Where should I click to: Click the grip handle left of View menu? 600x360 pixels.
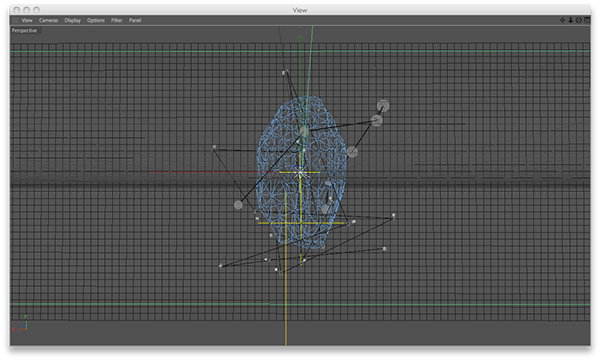15,20
